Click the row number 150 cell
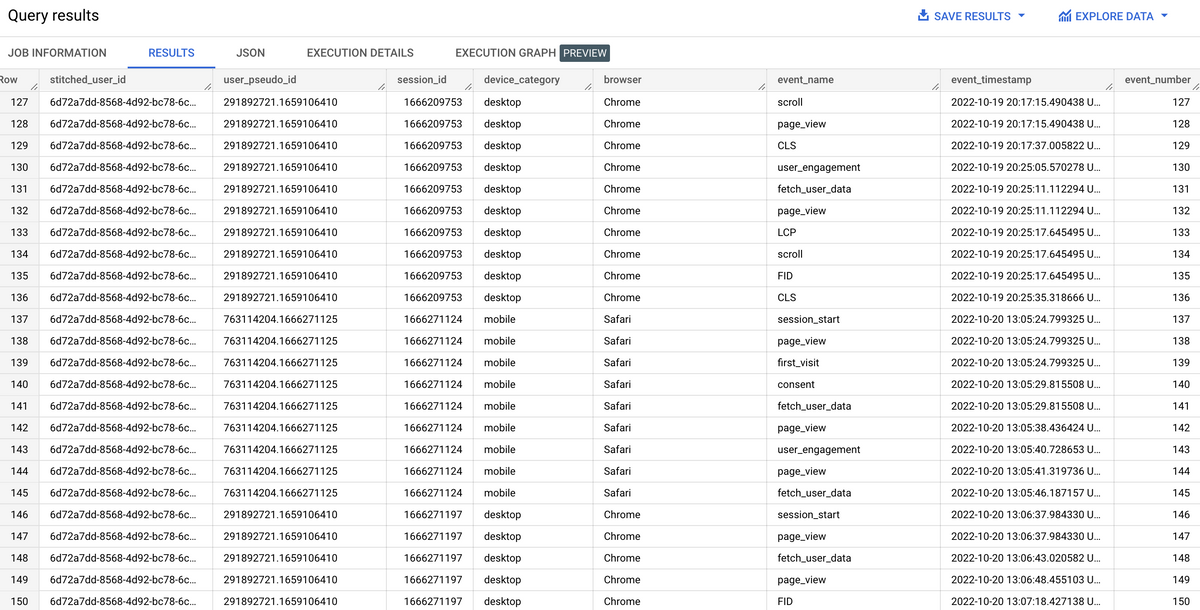1200x610 pixels. coord(19,601)
